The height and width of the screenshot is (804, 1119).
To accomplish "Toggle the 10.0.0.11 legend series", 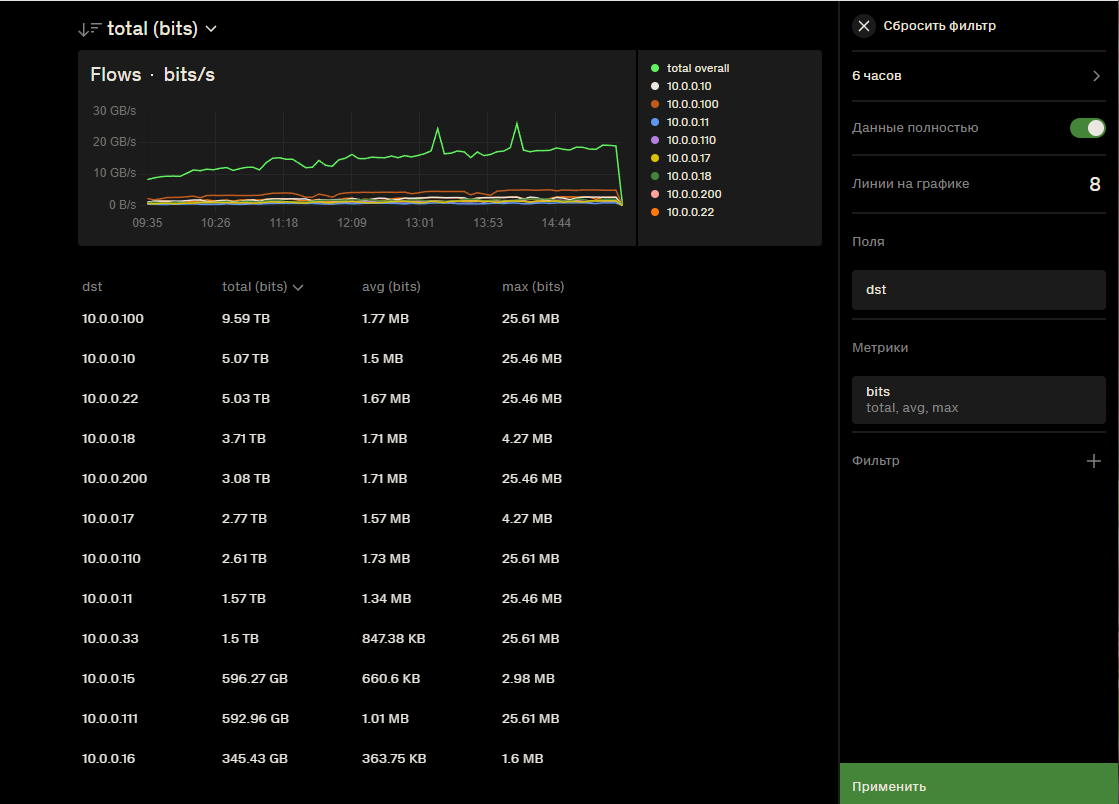I will (x=687, y=122).
